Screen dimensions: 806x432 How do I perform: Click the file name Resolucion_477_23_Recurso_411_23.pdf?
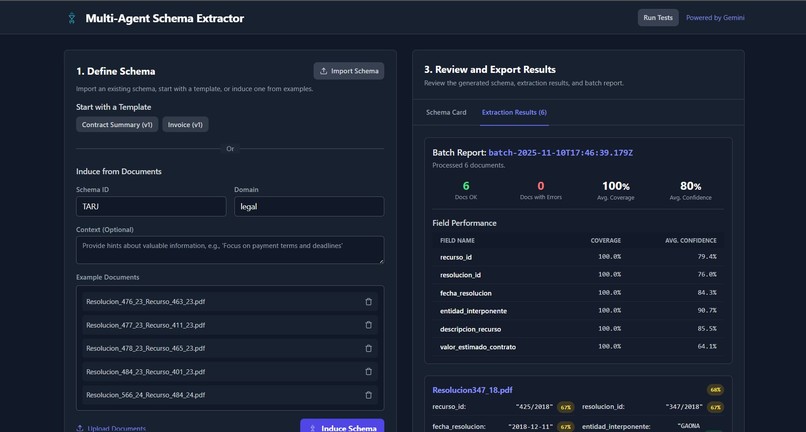tap(145, 325)
